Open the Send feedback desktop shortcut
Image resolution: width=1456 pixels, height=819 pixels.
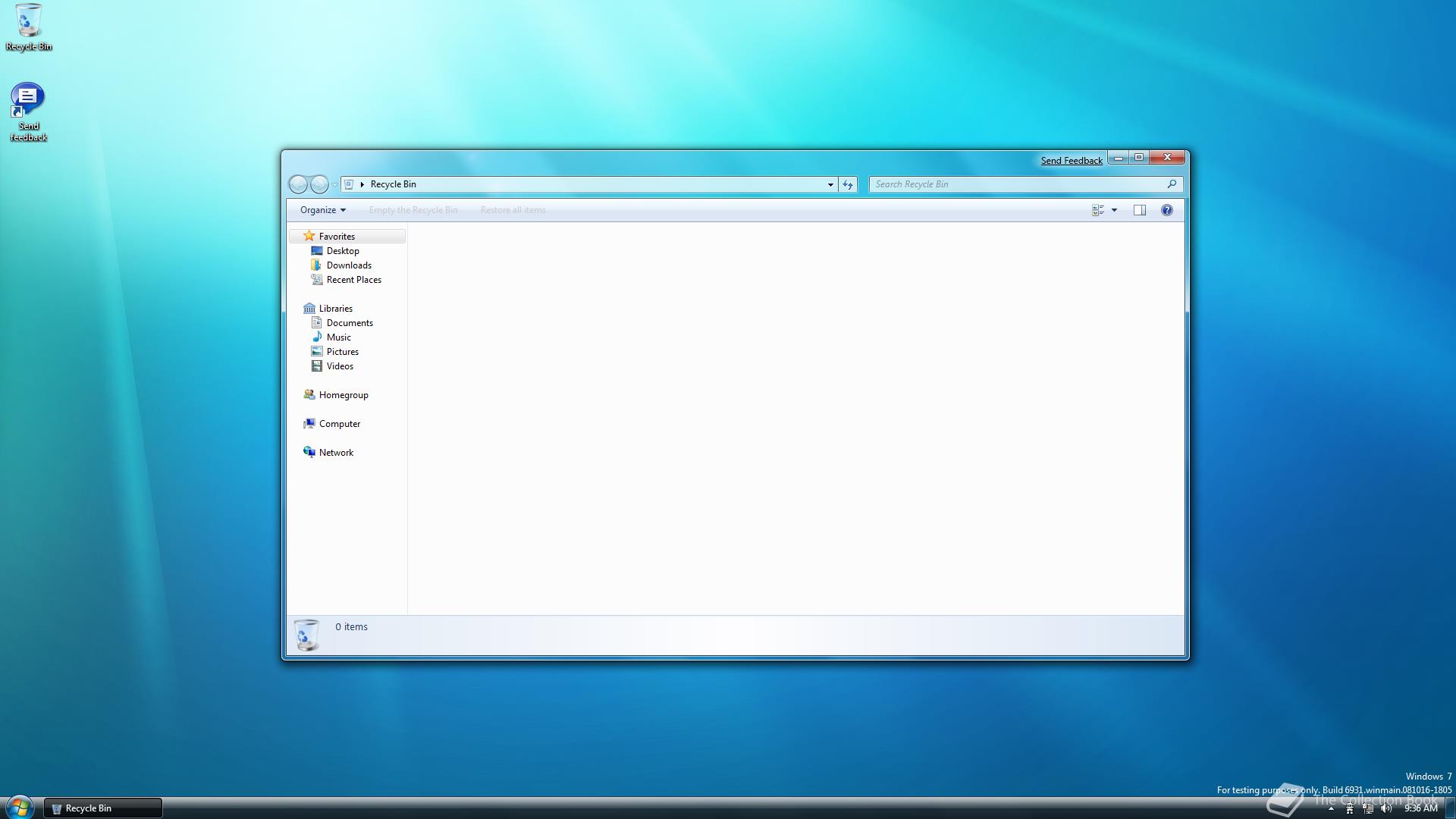28,111
